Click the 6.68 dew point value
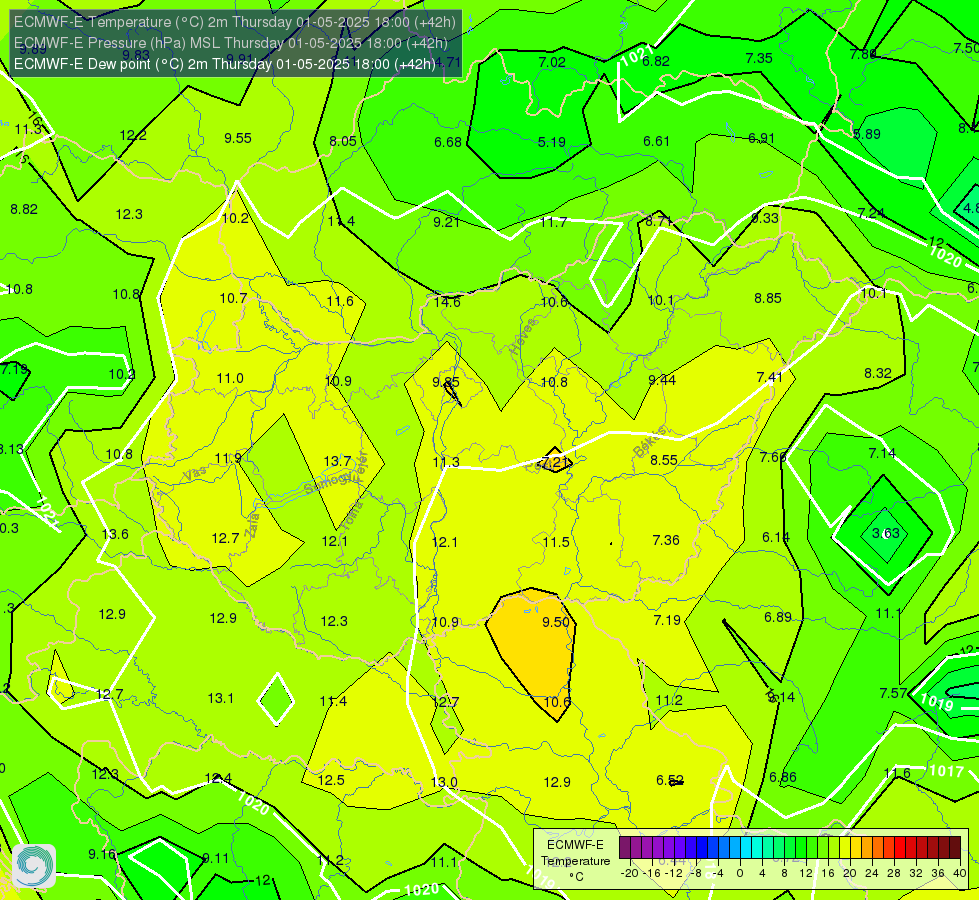The height and width of the screenshot is (900, 979). (448, 142)
